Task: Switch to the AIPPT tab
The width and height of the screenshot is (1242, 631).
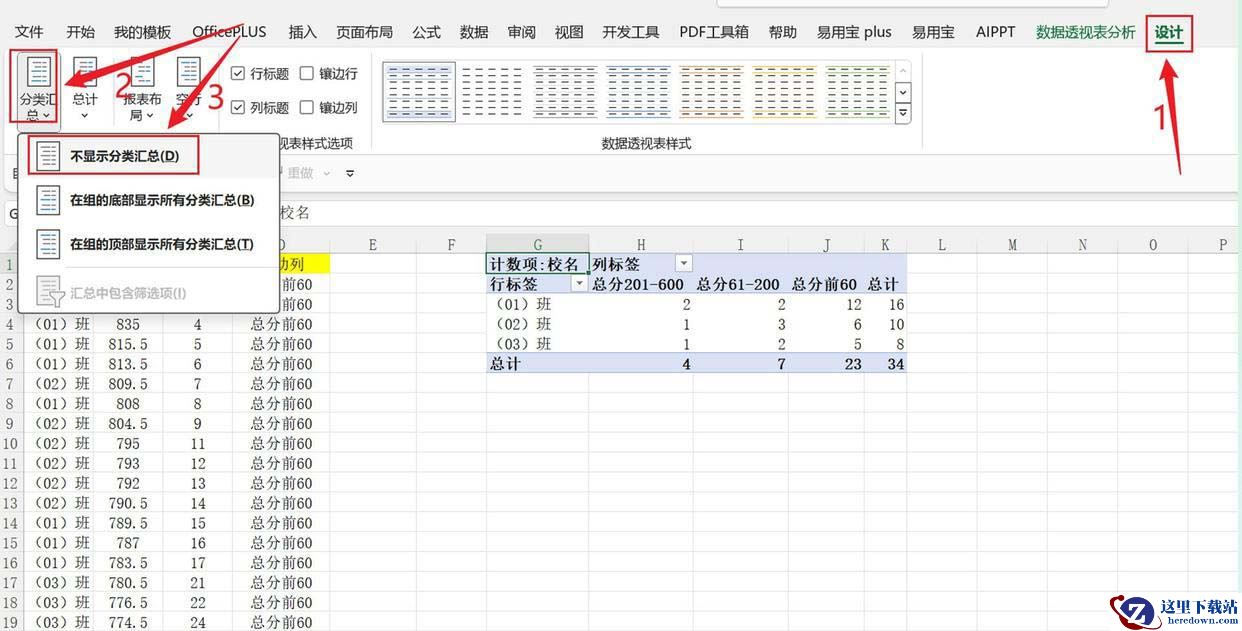Action: pos(995,32)
